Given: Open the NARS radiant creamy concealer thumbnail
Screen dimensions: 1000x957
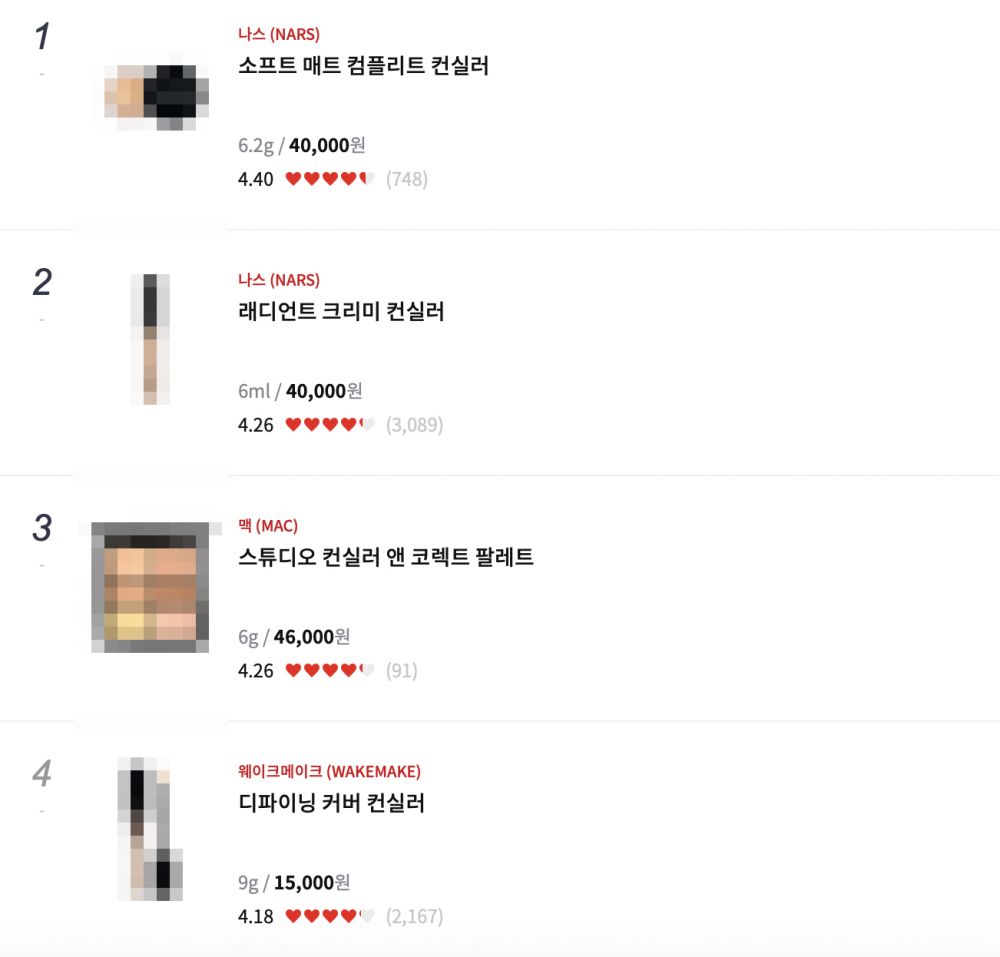Looking at the screenshot, I should click(x=151, y=339).
